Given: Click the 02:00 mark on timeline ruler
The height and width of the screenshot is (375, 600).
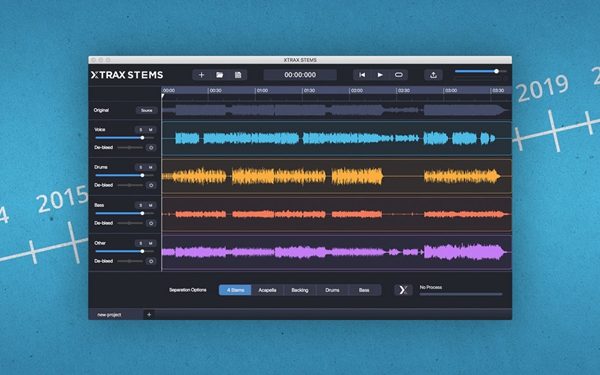Looking at the screenshot, I should (357, 91).
